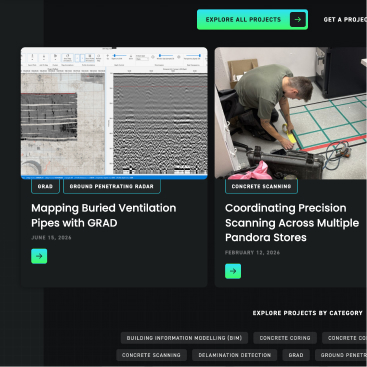The image size is (367, 367).
Task: Open the Mapping Buried Ventilation Pipes article title
Action: [x=104, y=215]
